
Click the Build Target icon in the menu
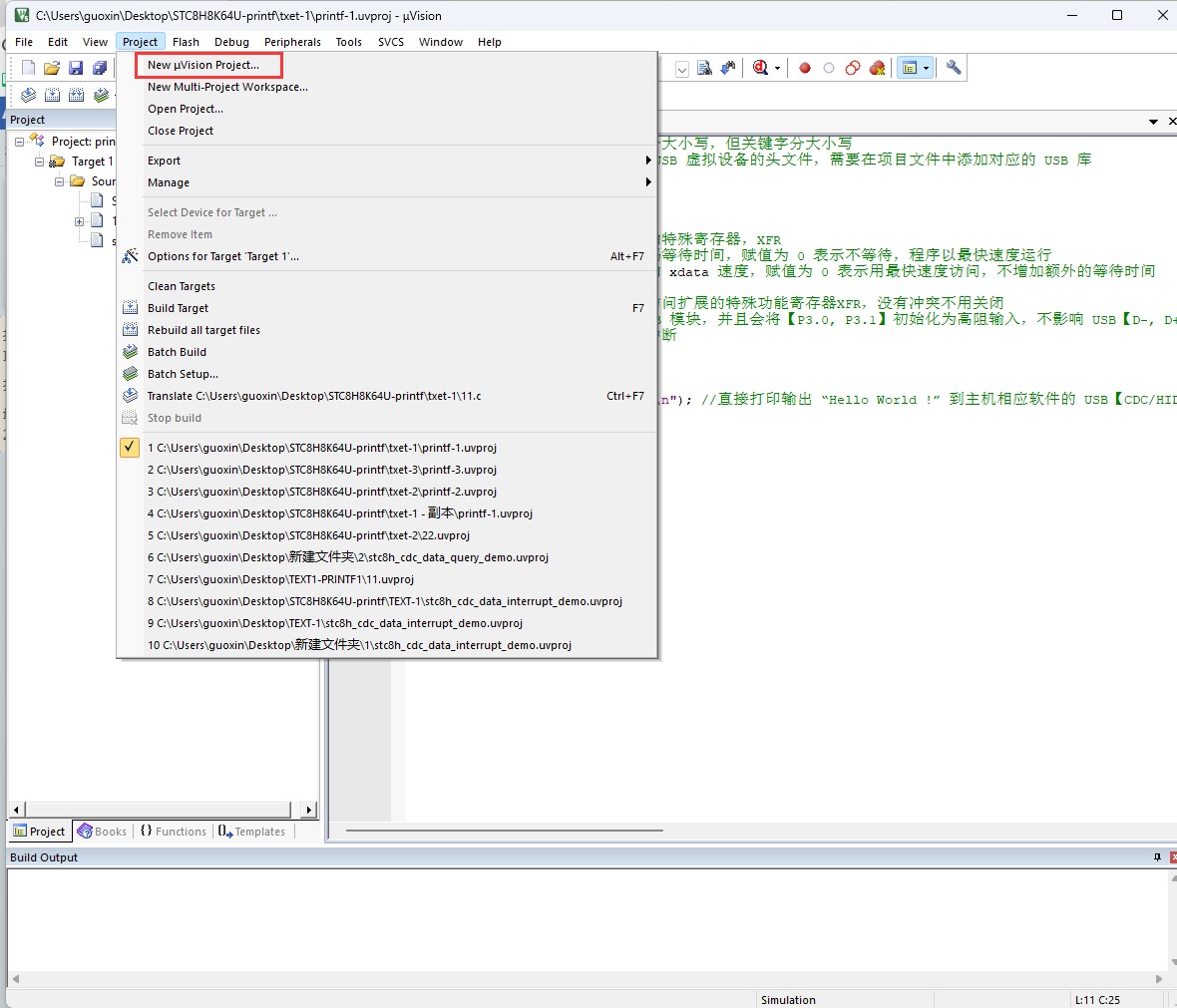(x=131, y=308)
